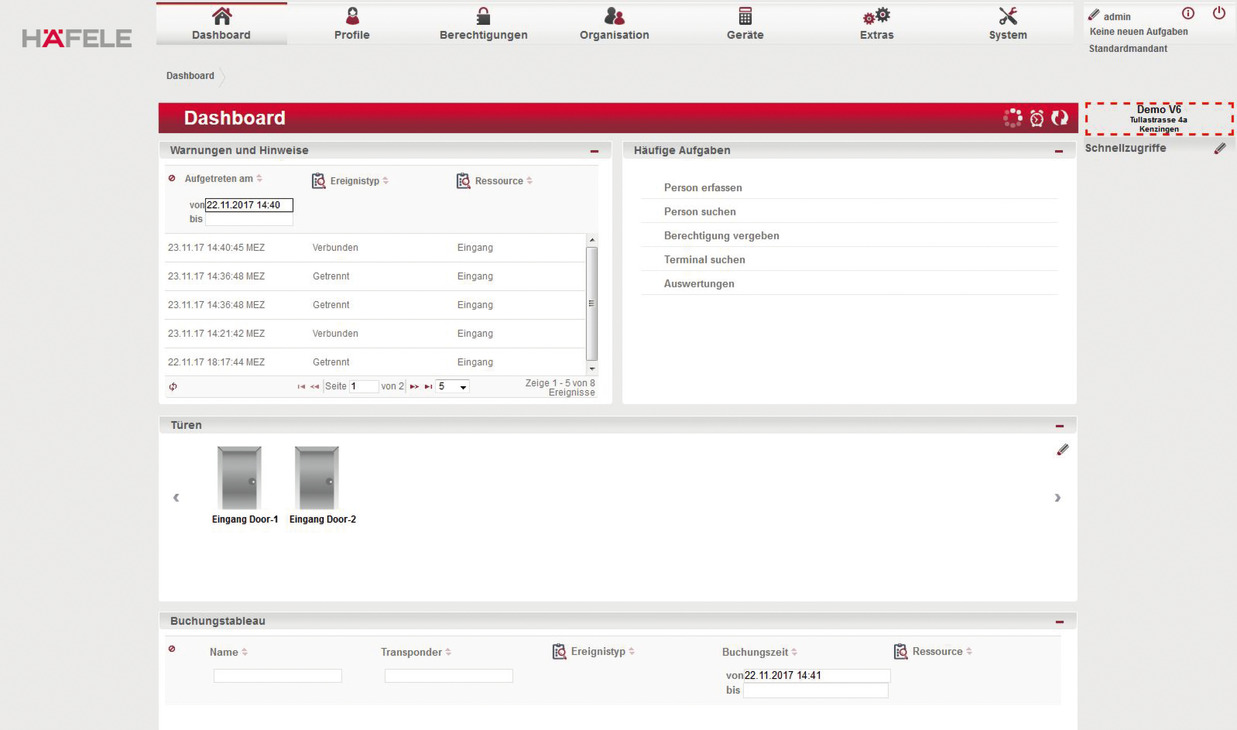
Task: Go to next page of warnings
Action: (x=414, y=387)
